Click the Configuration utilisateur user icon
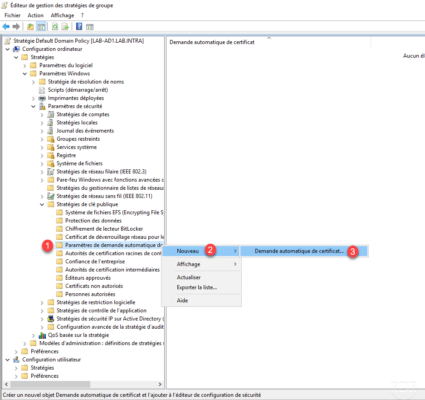The image size is (425, 400). 16,360
